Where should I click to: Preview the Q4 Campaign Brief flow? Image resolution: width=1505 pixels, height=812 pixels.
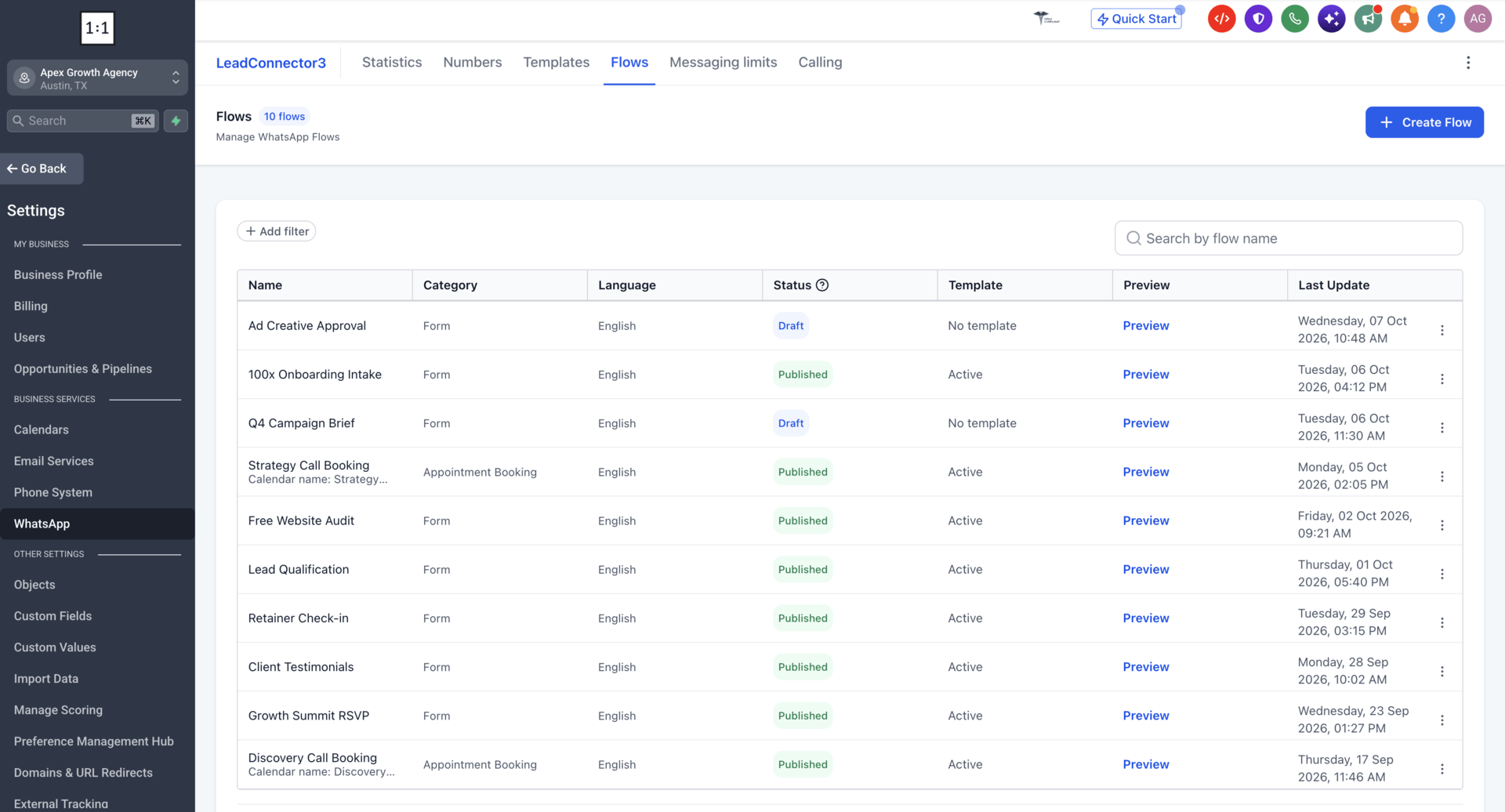pos(1146,423)
